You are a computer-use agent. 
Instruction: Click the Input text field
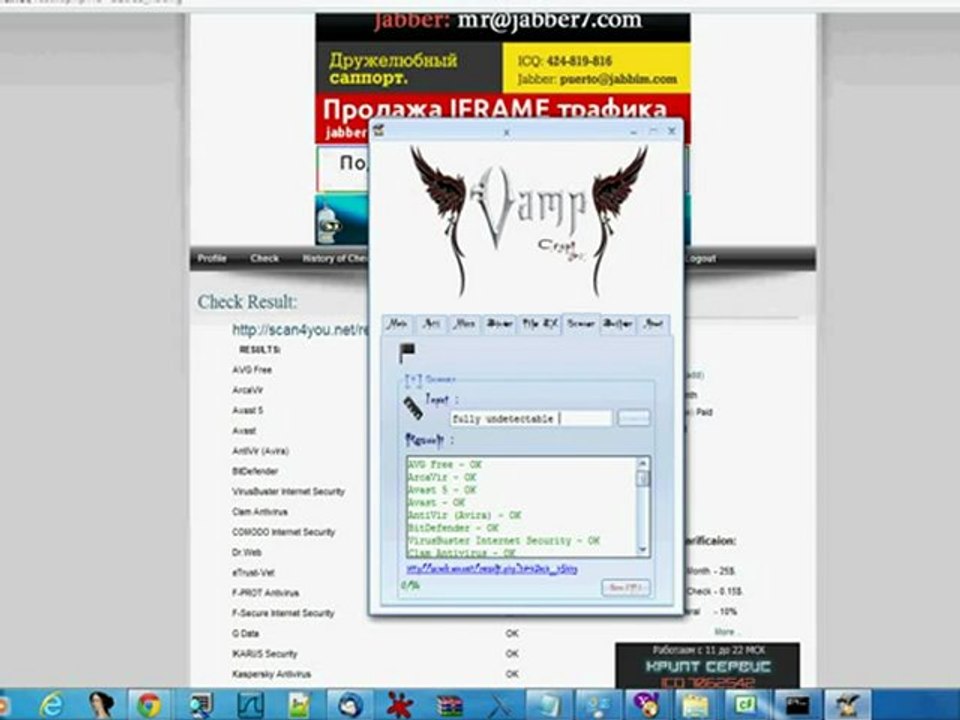point(531,419)
